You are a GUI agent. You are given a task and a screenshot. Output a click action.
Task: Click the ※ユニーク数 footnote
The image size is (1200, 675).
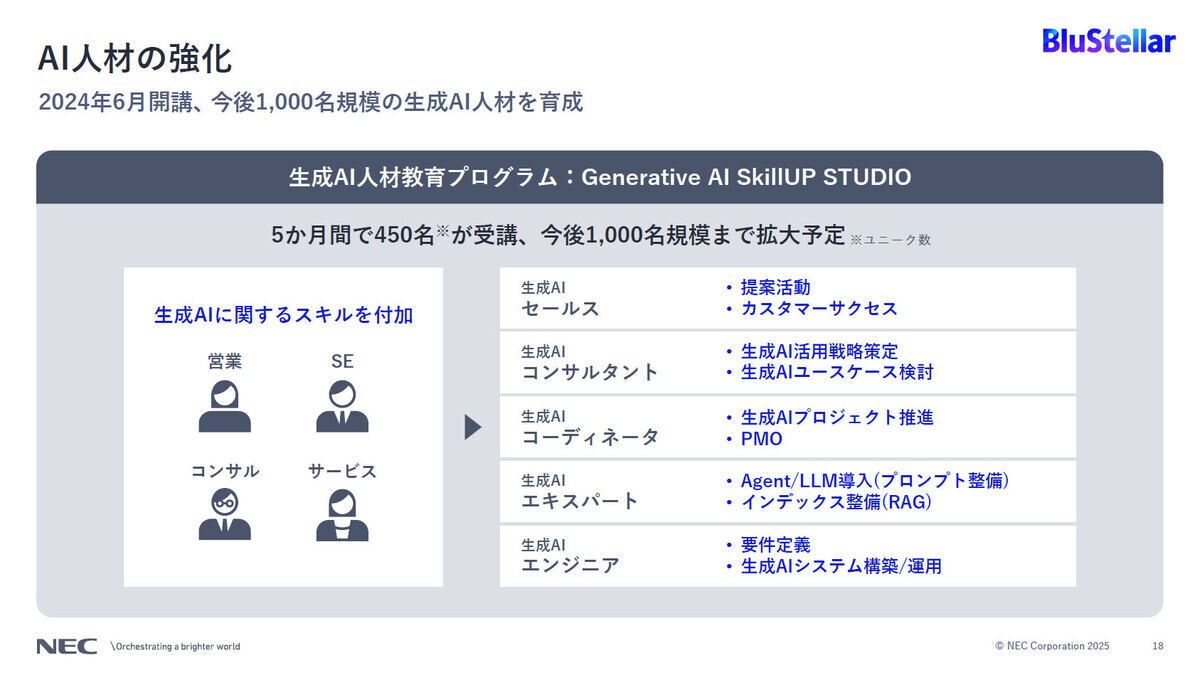click(x=891, y=240)
